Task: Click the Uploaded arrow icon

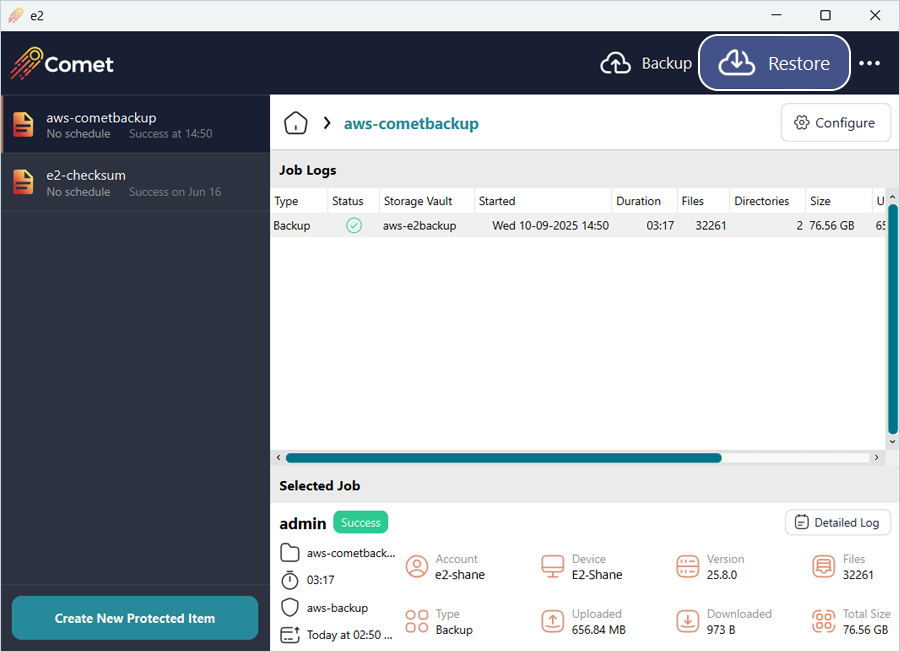Action: [553, 621]
